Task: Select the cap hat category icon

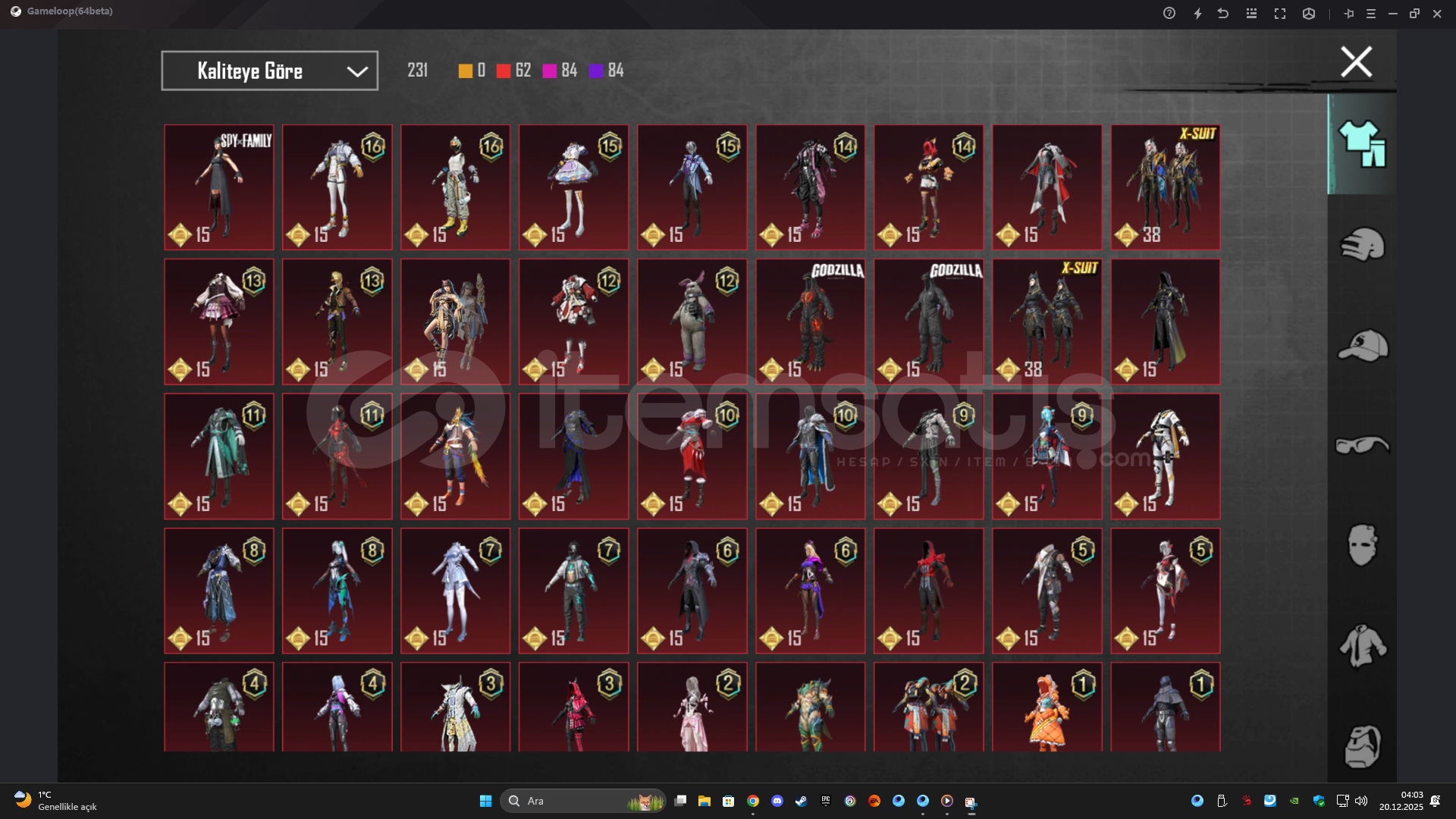Action: 1362,345
